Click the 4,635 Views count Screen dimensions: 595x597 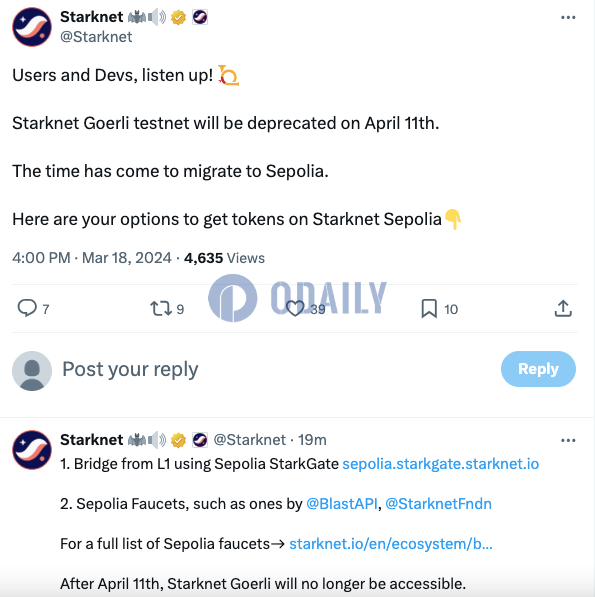coord(224,258)
